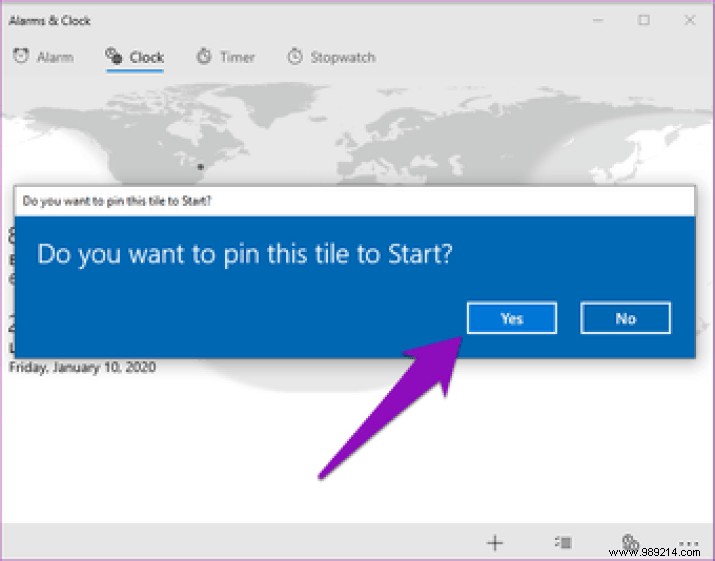Minimize the Alarms & Clock window
715x561 pixels.
[598, 20]
